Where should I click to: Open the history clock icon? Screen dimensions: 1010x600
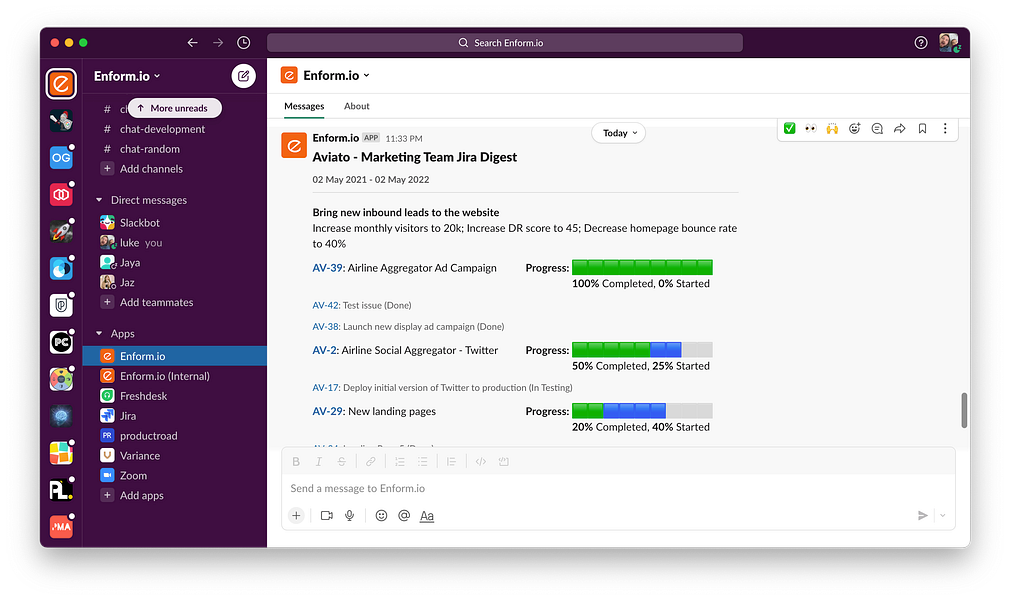tap(243, 43)
